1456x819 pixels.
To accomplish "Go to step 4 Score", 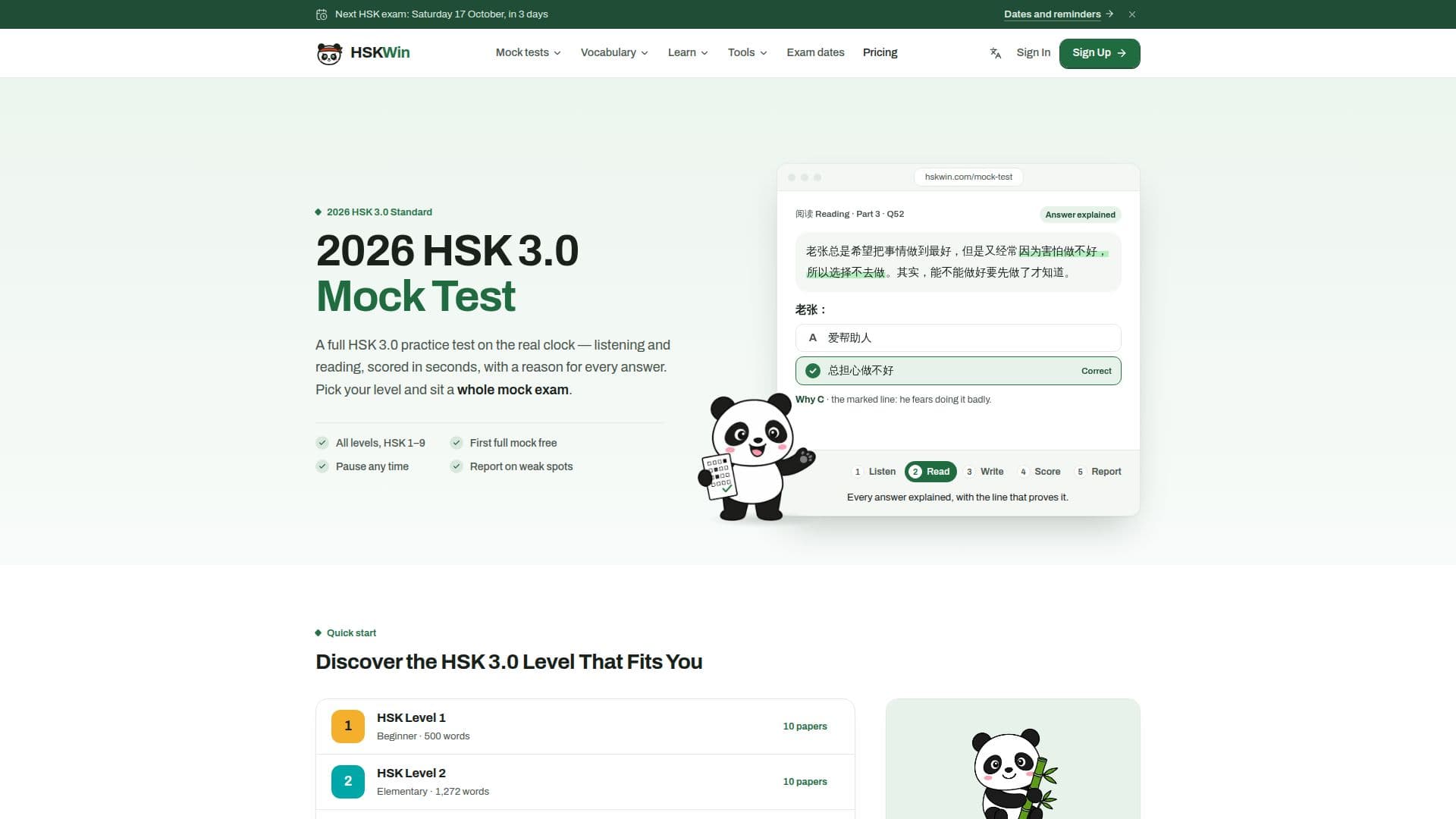I will tap(1040, 472).
